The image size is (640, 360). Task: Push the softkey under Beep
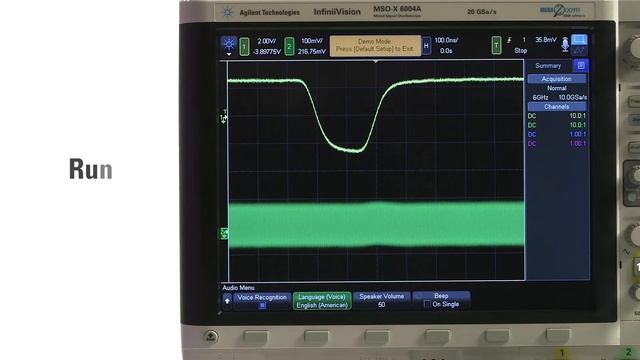click(x=437, y=338)
